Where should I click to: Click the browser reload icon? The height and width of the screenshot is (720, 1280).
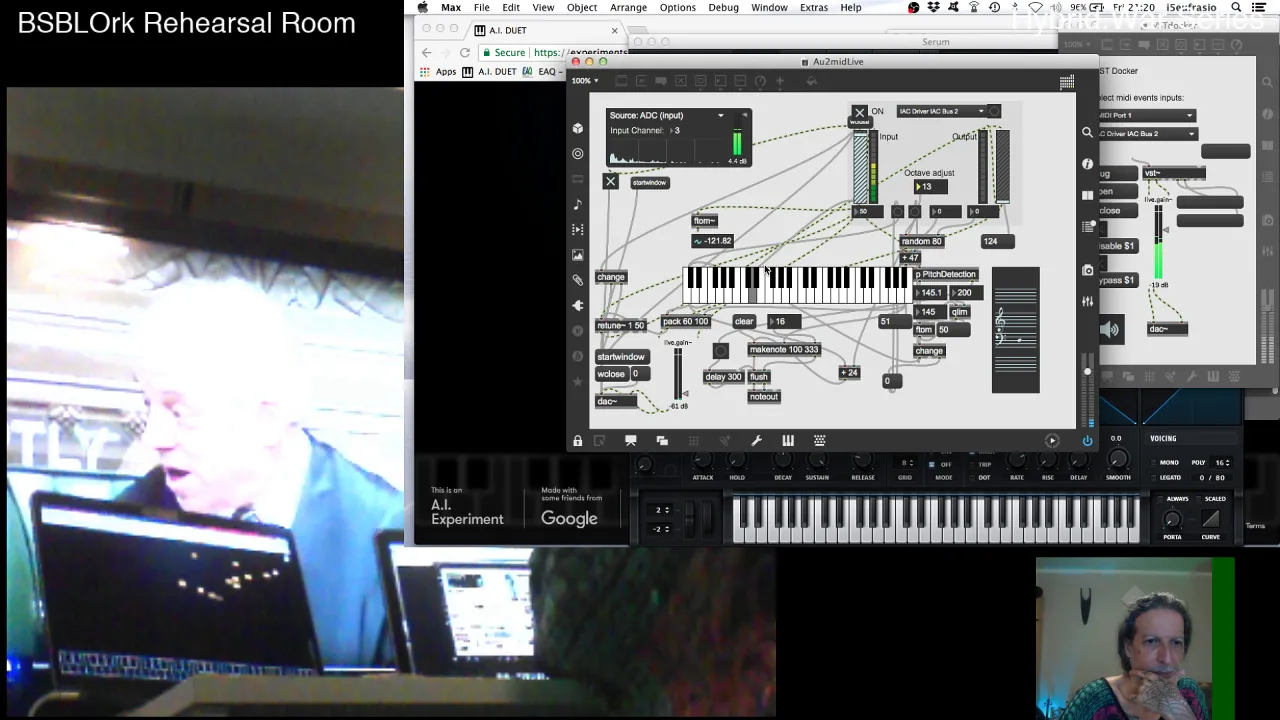pyautogui.click(x=464, y=52)
